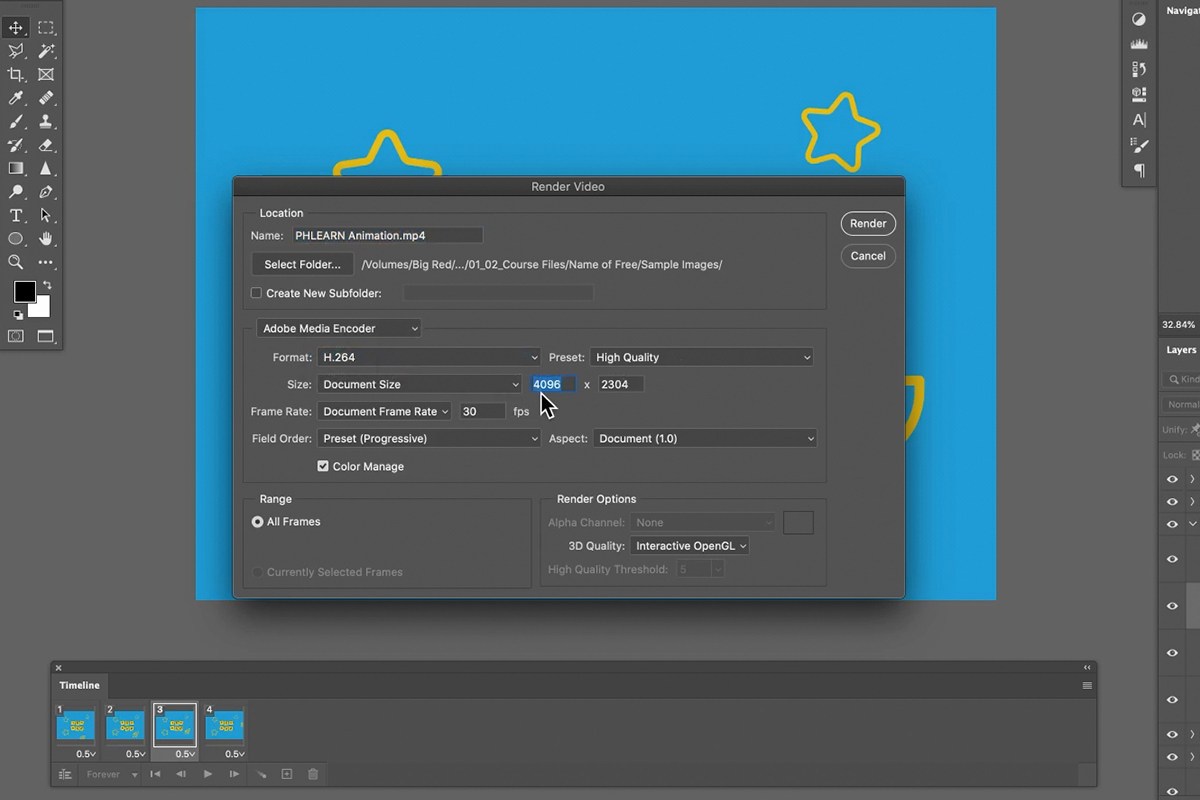Open the Aspect Document (1.0) dropdown

(705, 438)
